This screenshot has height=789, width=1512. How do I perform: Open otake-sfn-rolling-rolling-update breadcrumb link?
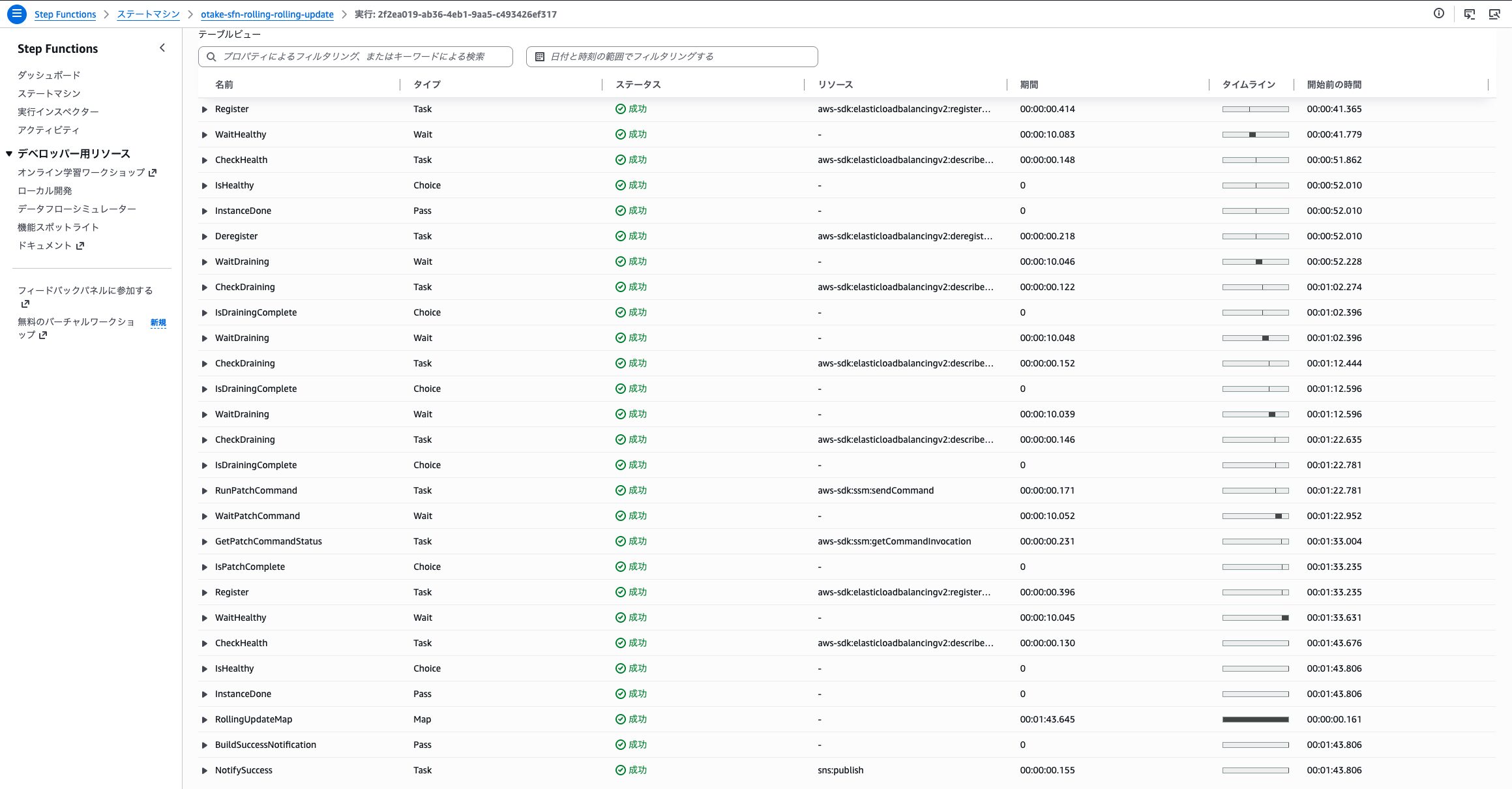(267, 14)
